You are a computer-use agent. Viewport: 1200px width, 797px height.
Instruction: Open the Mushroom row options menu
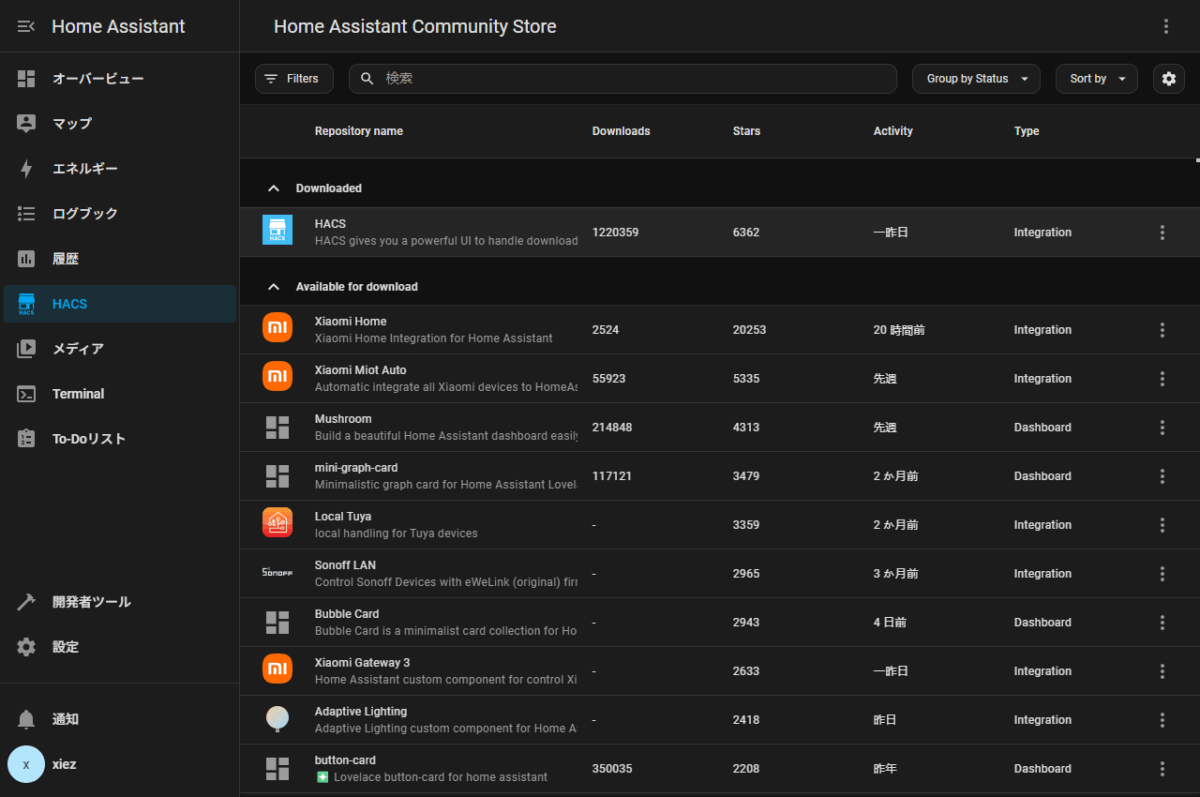[1162, 427]
